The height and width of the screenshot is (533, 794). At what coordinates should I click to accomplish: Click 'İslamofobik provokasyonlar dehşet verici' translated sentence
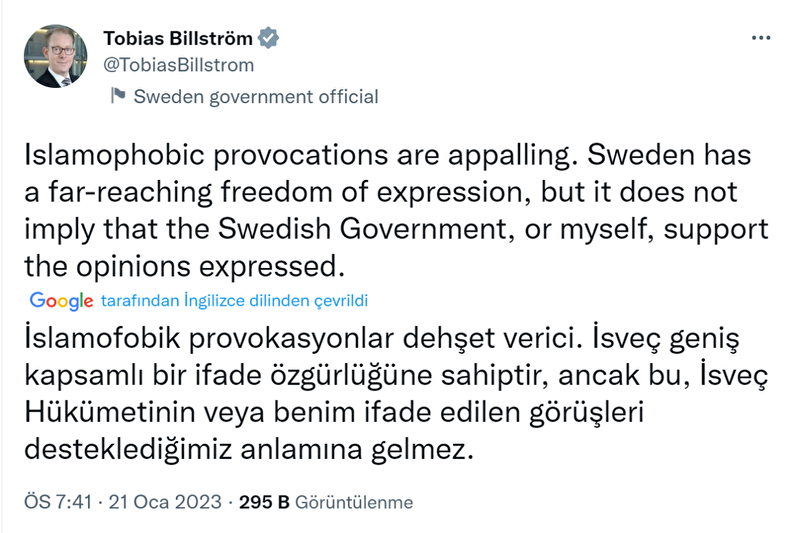pyautogui.click(x=303, y=338)
